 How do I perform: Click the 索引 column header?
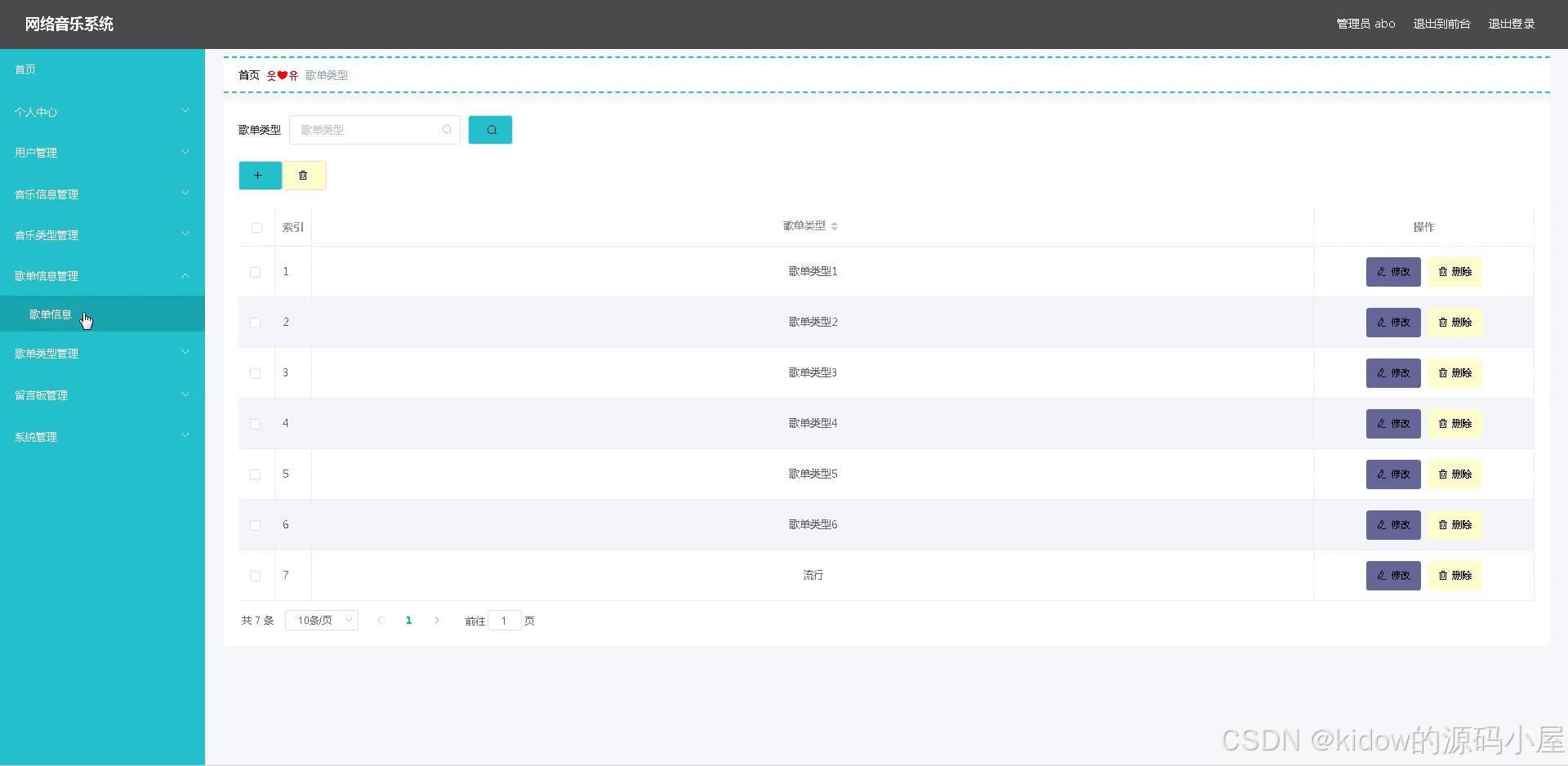tap(293, 227)
